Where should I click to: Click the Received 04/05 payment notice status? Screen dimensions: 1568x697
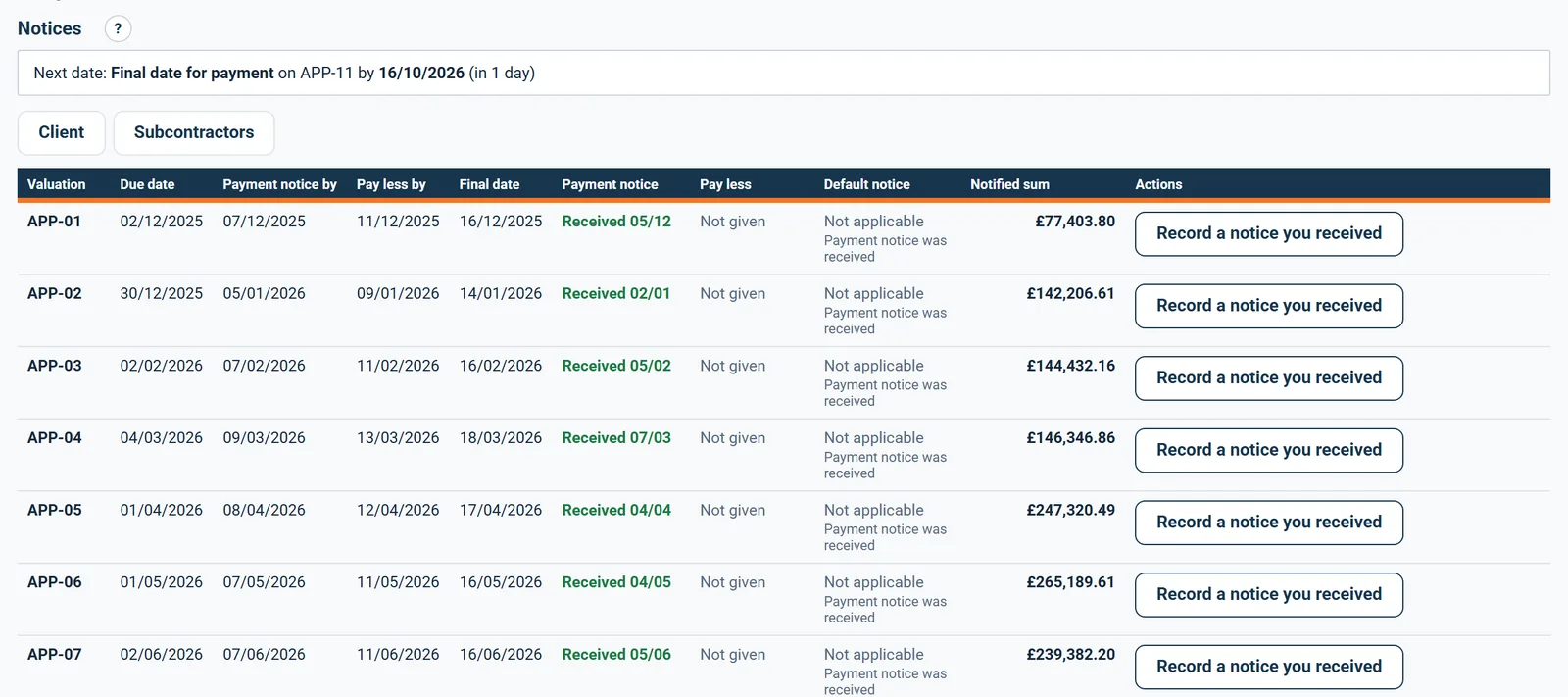click(616, 582)
